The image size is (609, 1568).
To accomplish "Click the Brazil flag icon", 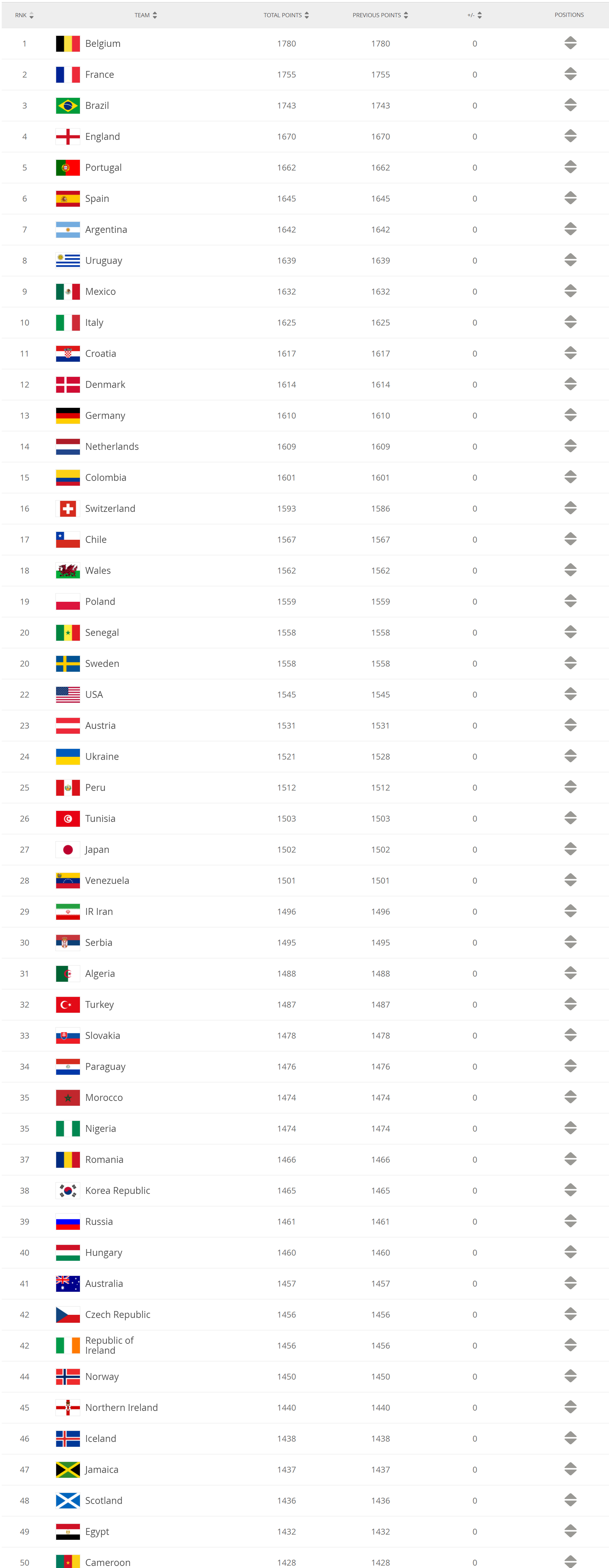I will [x=68, y=106].
